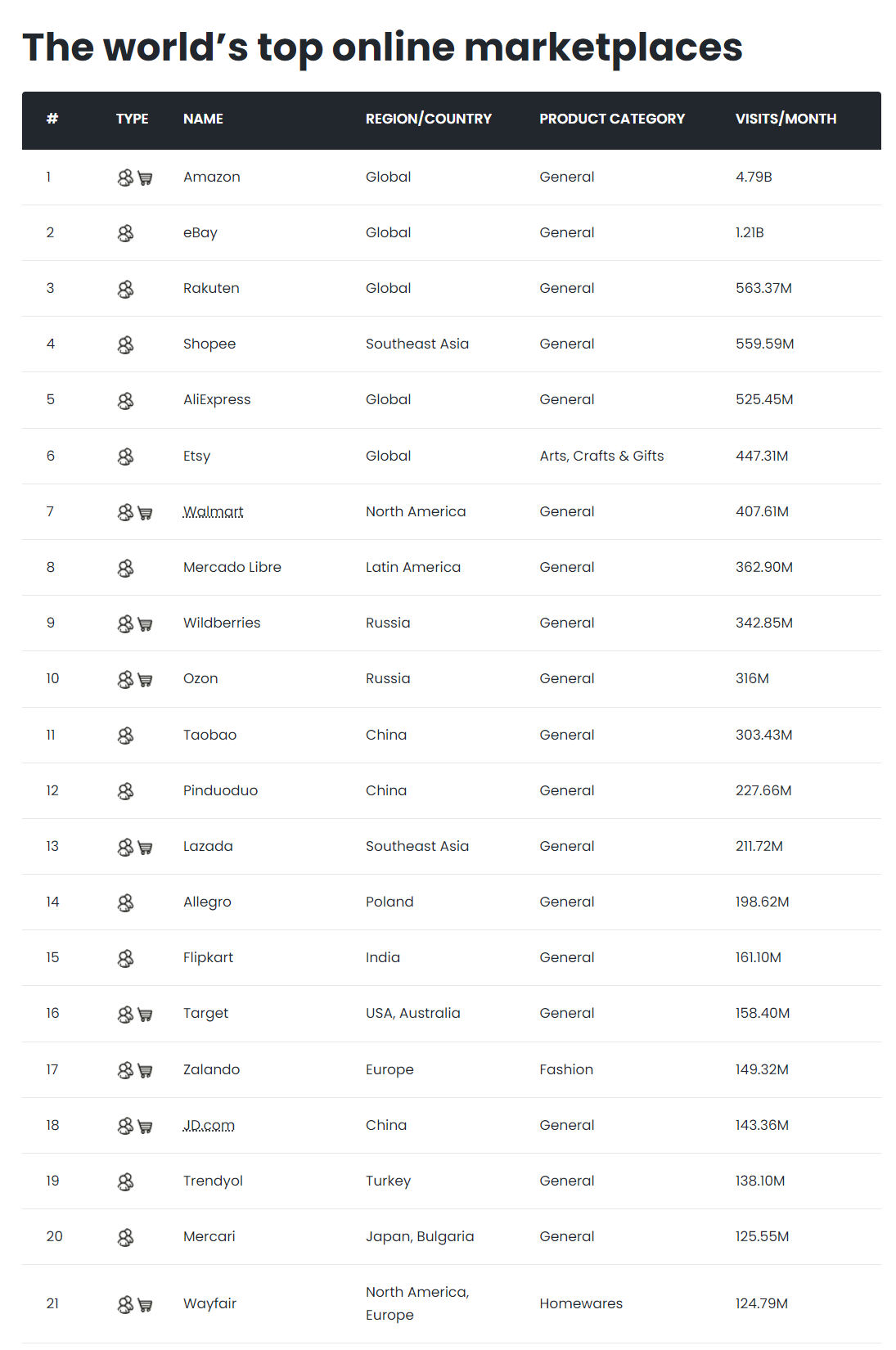Select the Mercado Libre name cell

click(x=232, y=567)
